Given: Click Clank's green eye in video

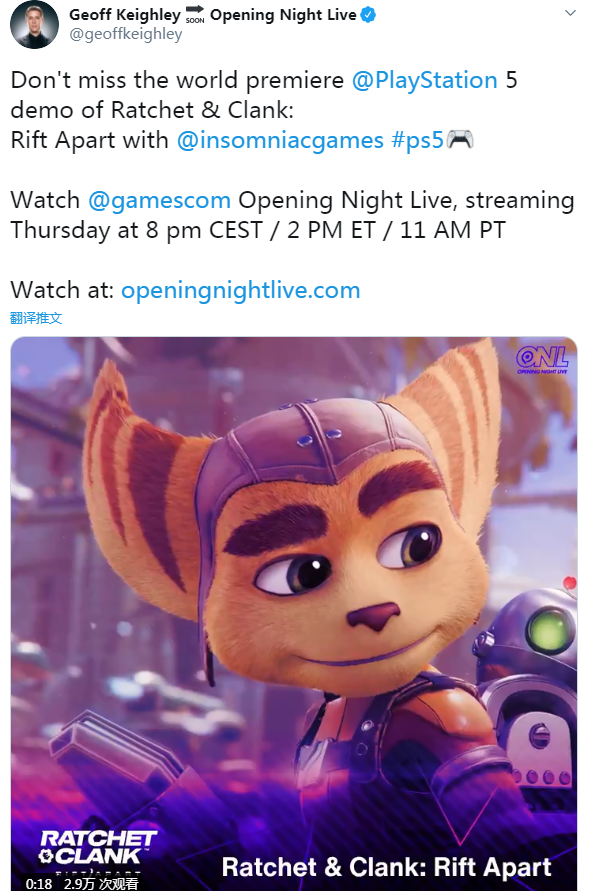Looking at the screenshot, I should 548,630.
